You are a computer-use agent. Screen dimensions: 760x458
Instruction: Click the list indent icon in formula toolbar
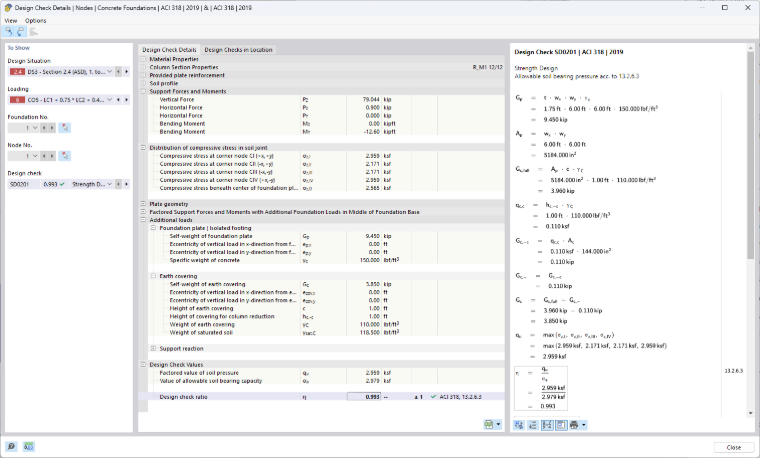[x=533, y=425]
